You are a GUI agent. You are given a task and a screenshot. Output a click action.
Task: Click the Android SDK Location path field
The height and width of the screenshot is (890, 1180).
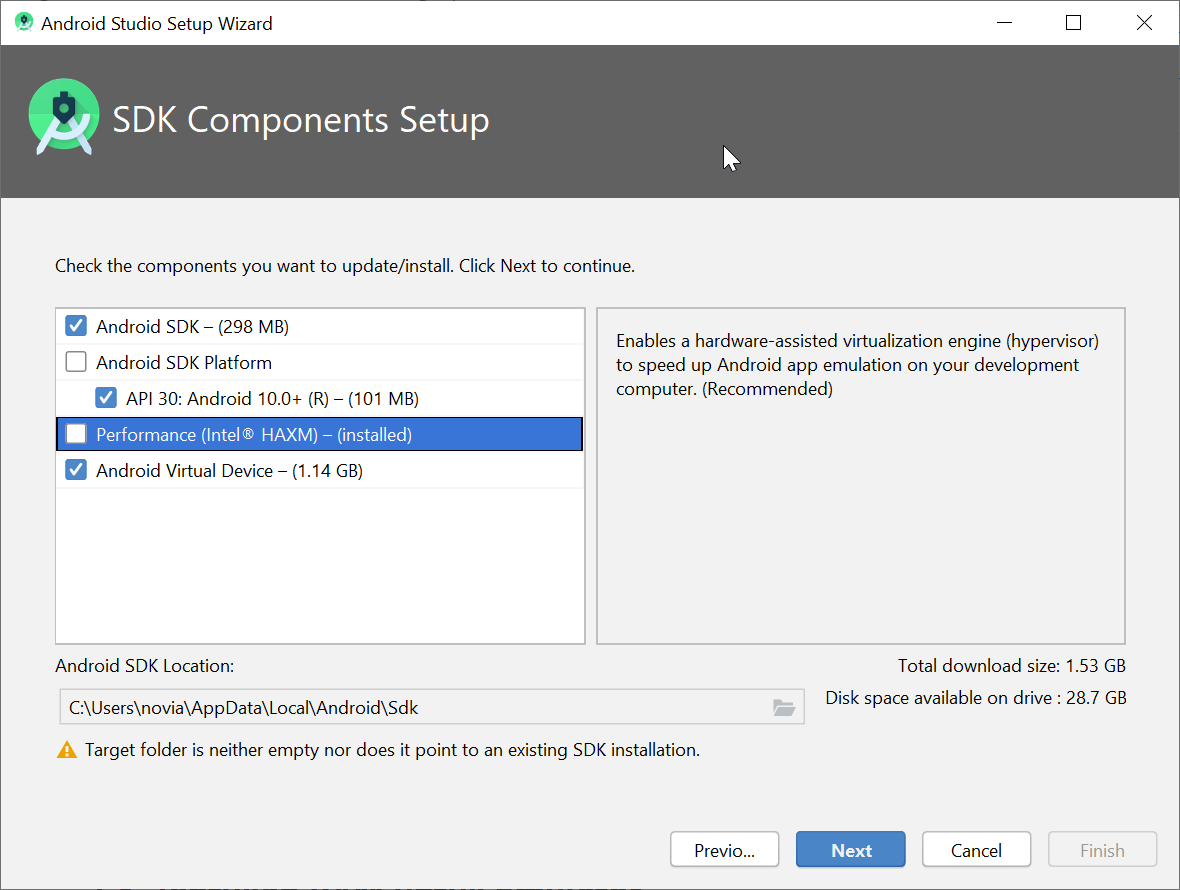coord(400,707)
